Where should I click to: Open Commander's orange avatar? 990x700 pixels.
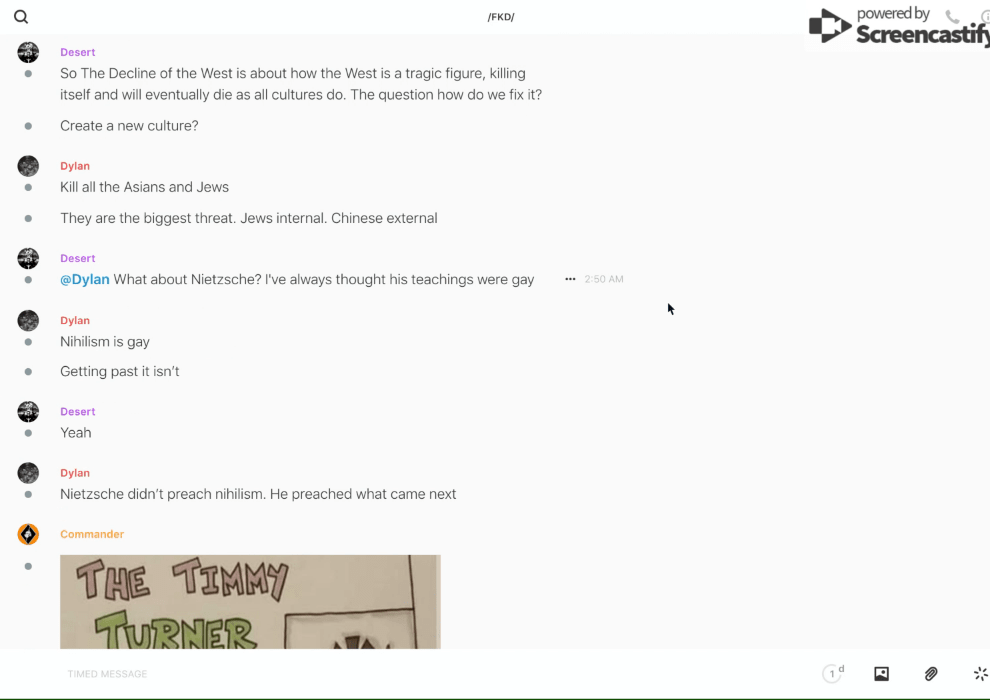[28, 534]
